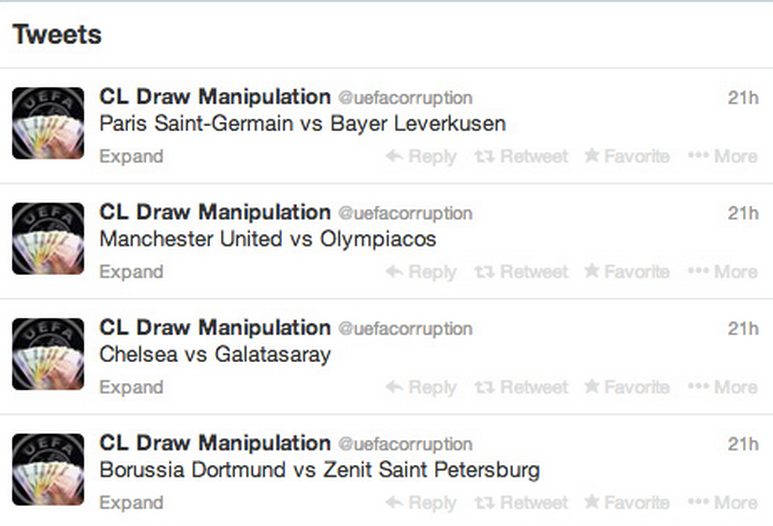The height and width of the screenshot is (526, 773).
Task: Open the UEFA avatar on the Paris Saint-Germain tweet
Action: pos(48,123)
